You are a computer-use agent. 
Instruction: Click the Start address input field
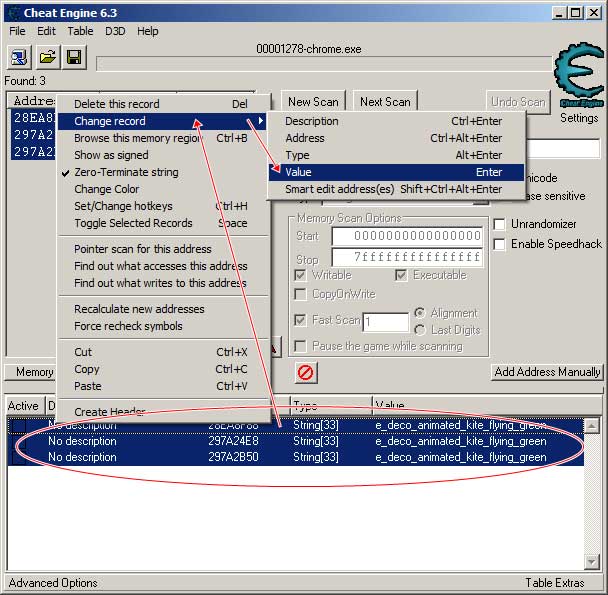click(x=407, y=236)
